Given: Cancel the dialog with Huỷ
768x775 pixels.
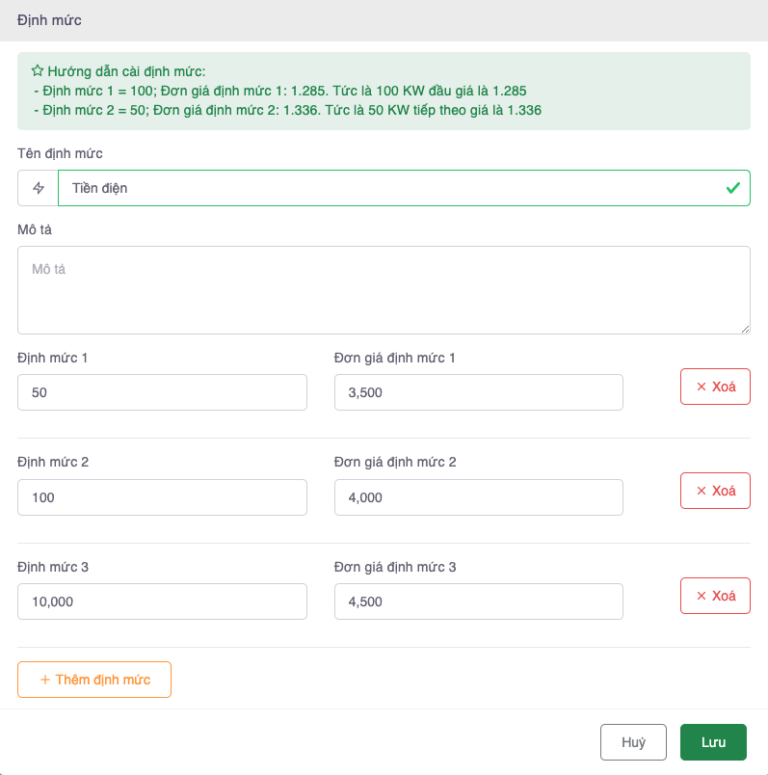Looking at the screenshot, I should click(x=633, y=743).
